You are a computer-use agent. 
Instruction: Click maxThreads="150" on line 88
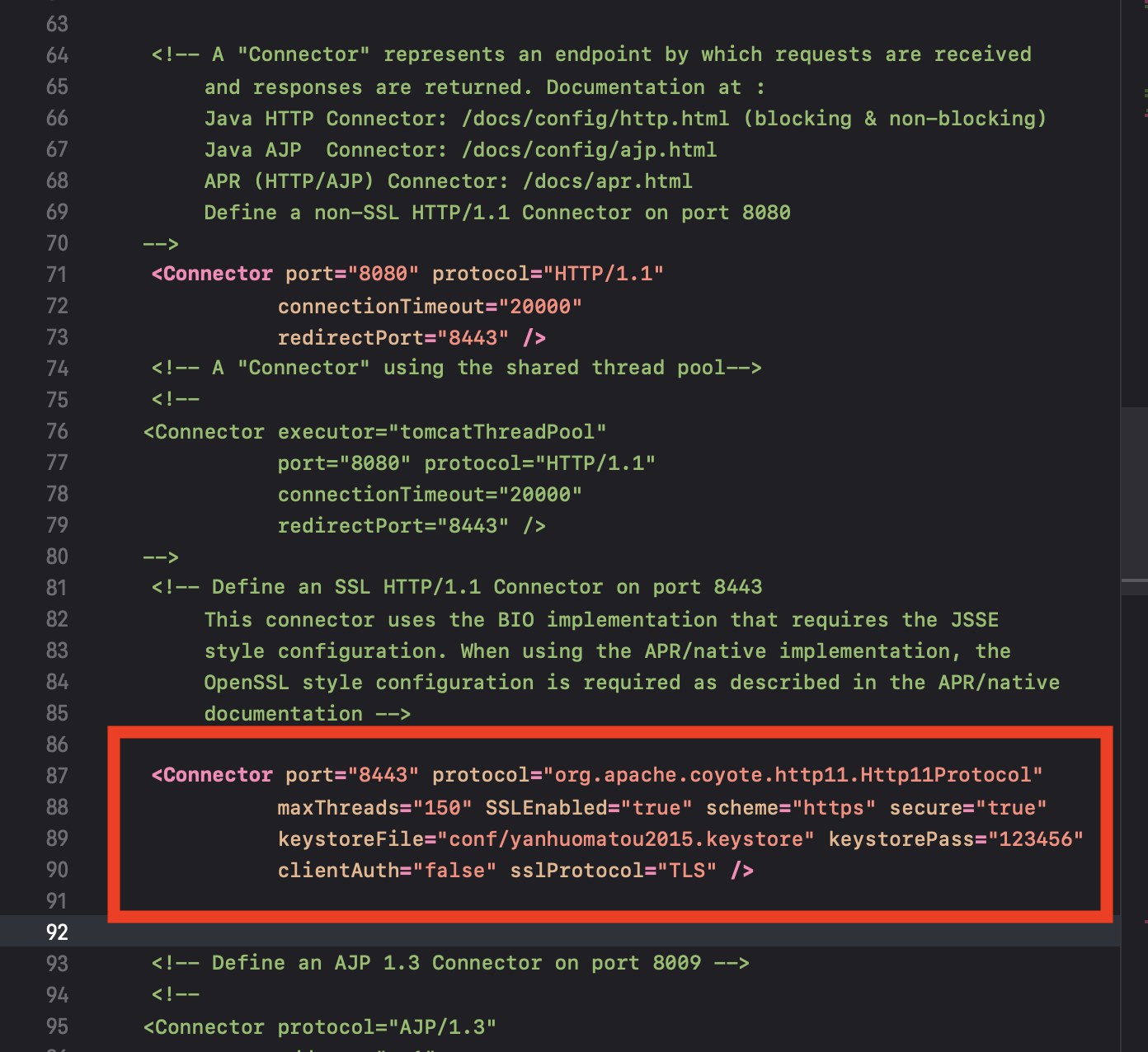point(374,808)
